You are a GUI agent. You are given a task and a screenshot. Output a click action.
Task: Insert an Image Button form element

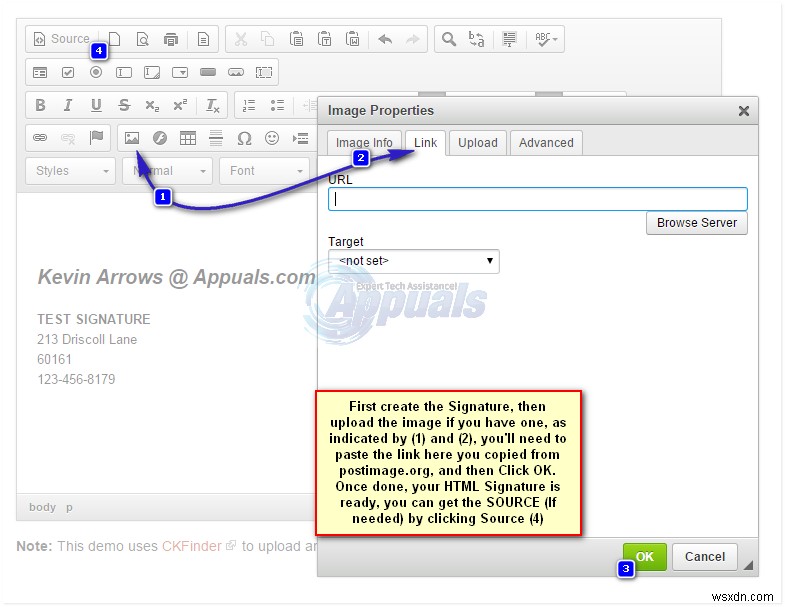236,73
